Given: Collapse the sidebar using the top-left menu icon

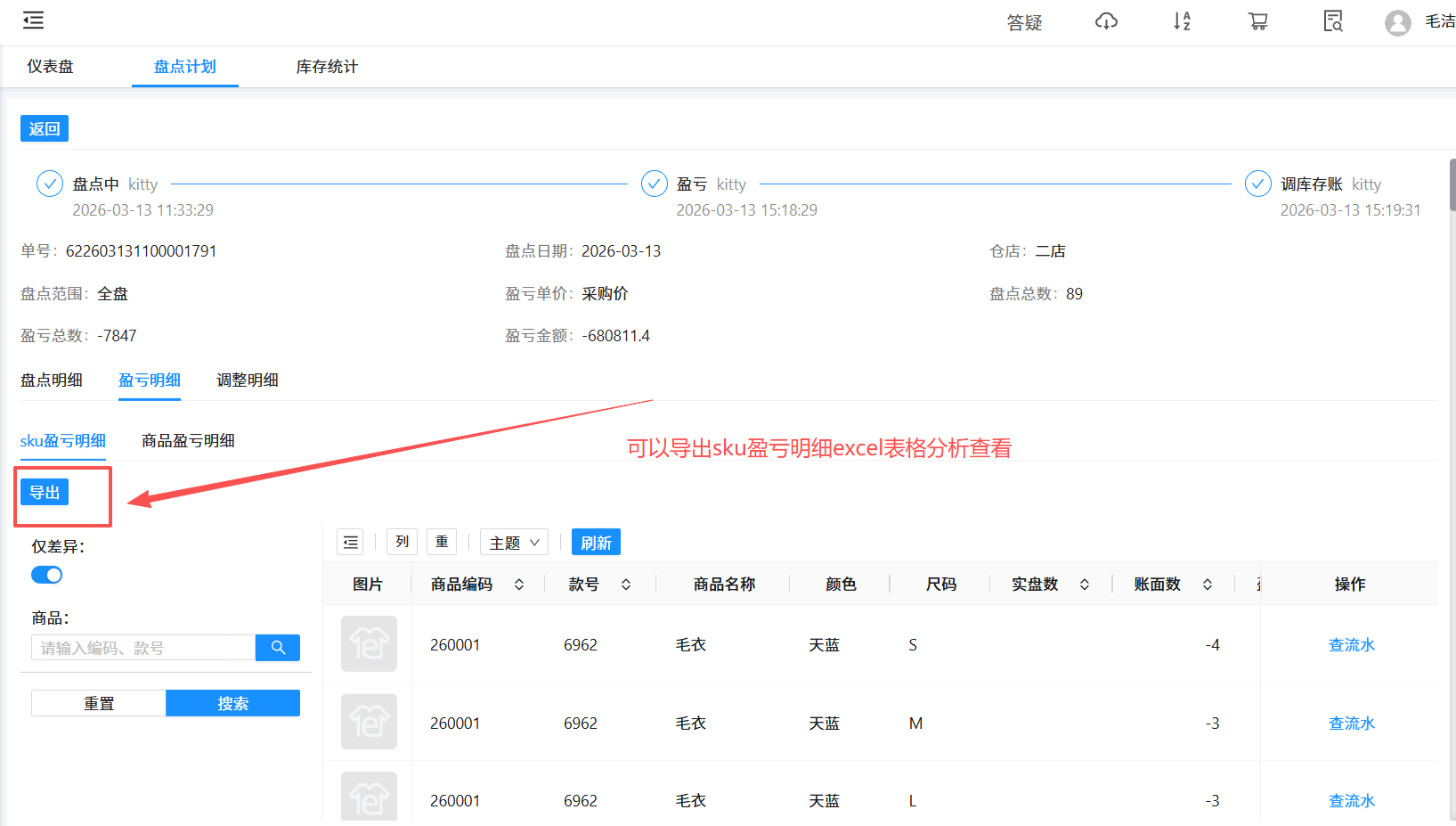Looking at the screenshot, I should (x=33, y=20).
